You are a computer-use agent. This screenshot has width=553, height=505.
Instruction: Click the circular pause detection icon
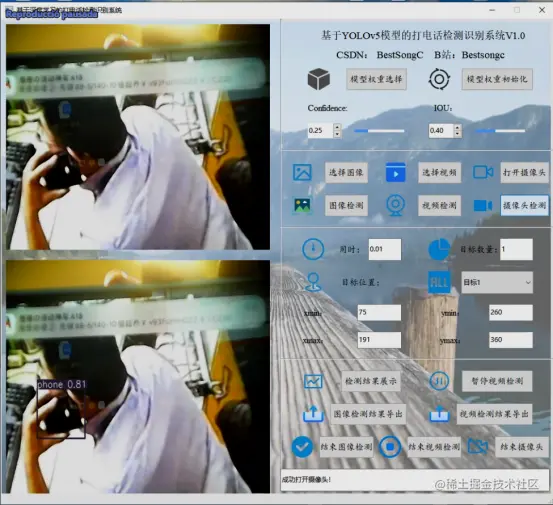[439, 381]
